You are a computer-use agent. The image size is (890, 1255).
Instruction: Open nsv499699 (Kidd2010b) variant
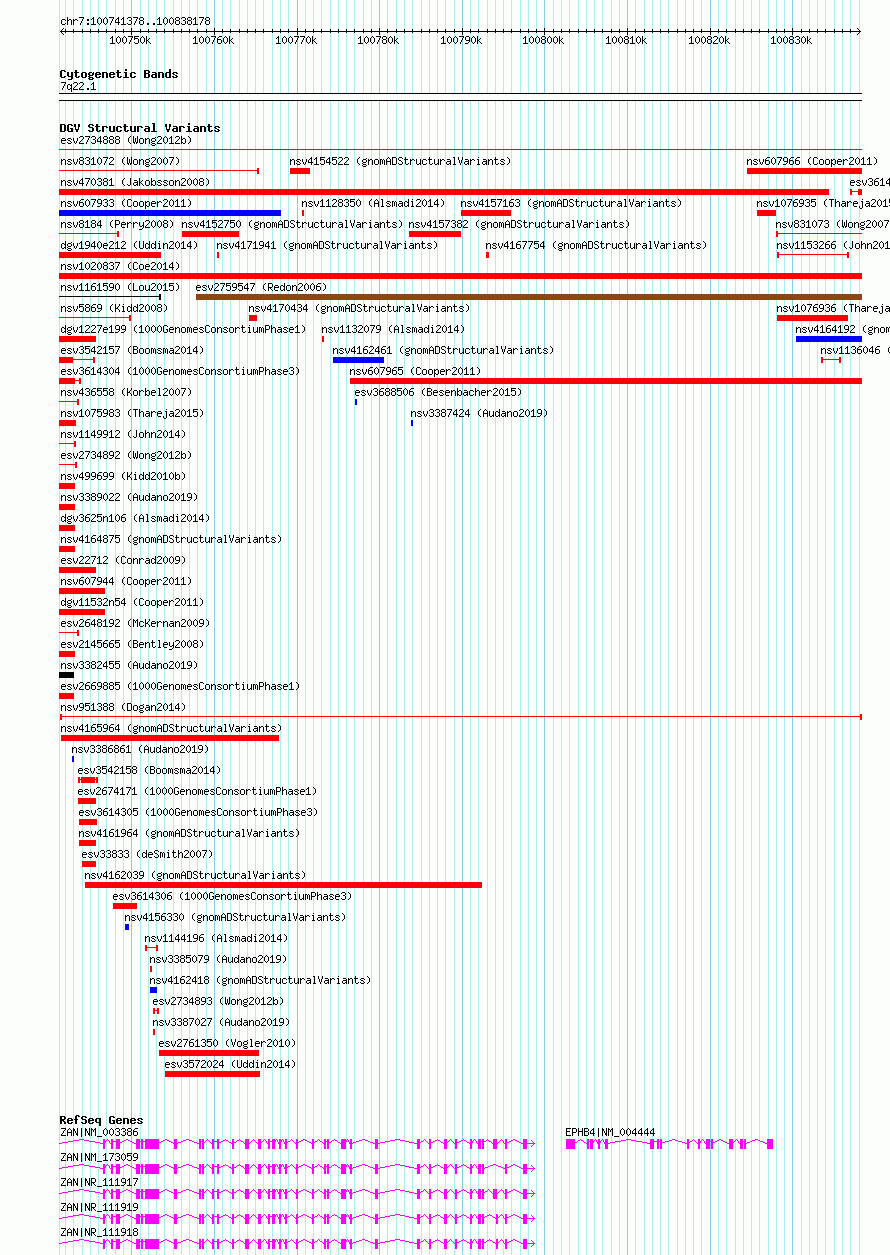click(x=123, y=477)
